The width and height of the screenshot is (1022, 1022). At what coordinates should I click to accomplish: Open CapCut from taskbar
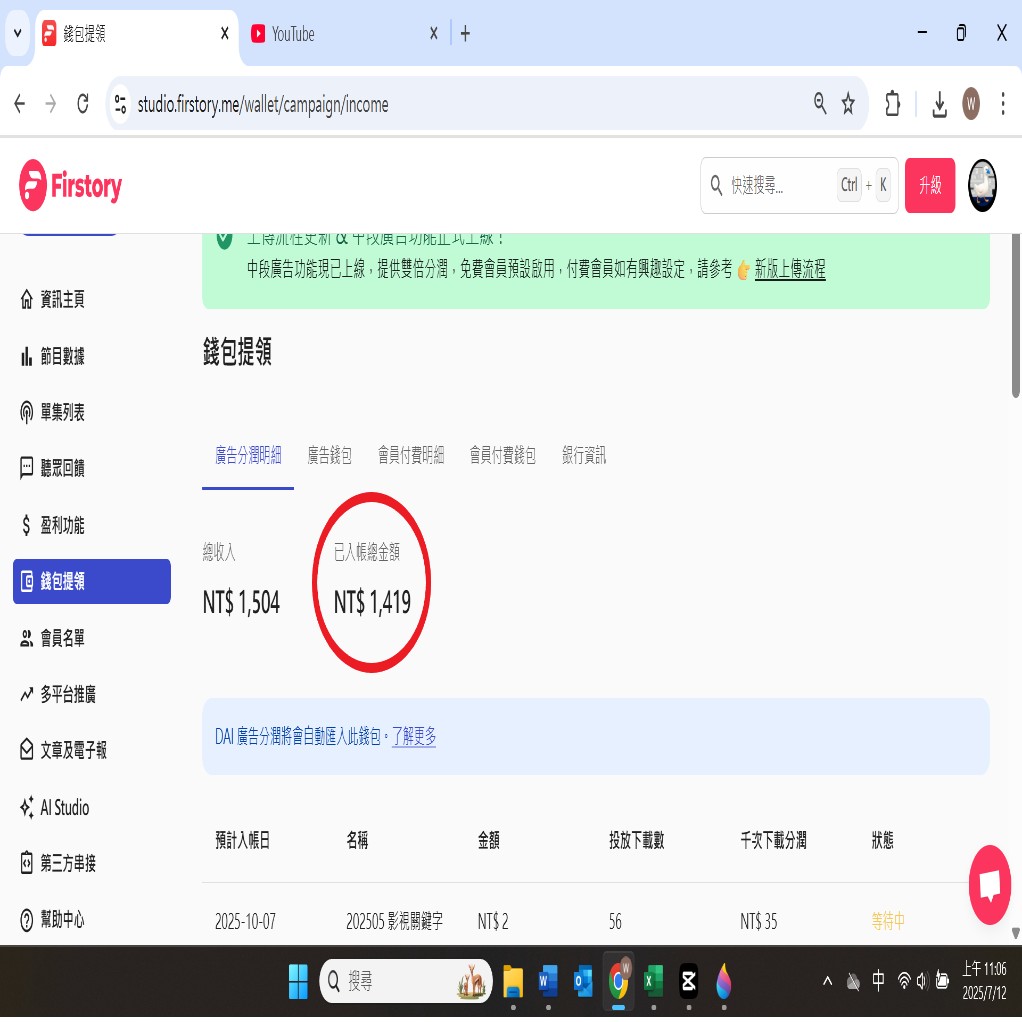click(689, 981)
